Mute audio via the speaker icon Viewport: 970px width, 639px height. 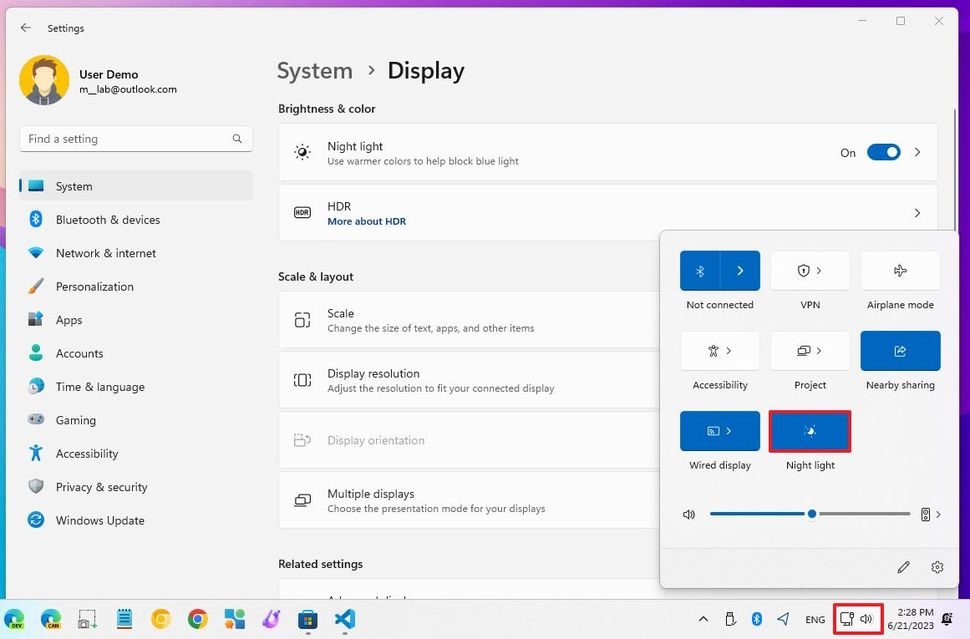click(x=688, y=514)
